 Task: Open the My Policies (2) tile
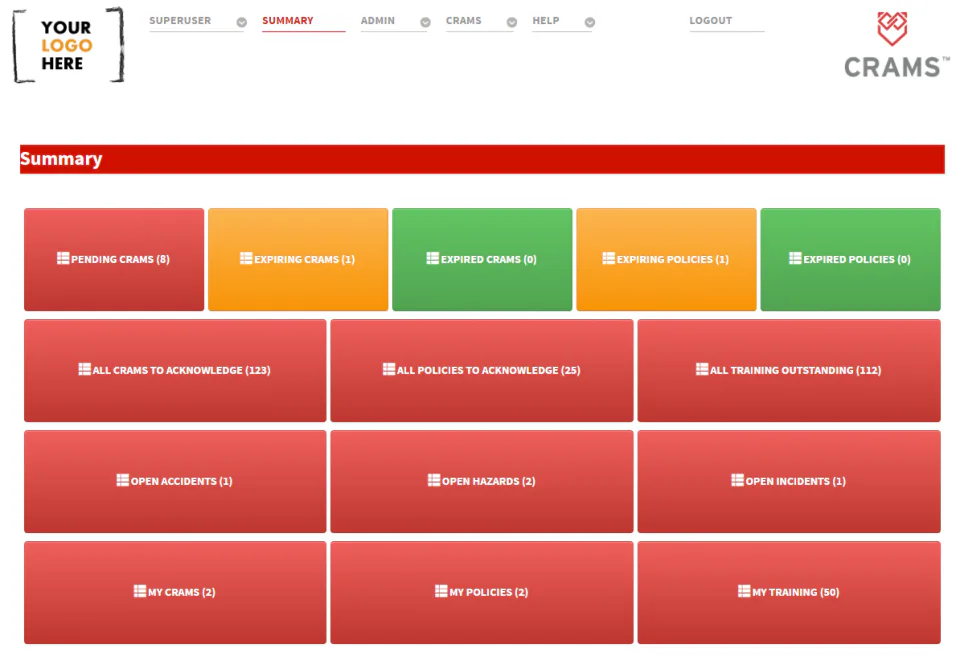[482, 592]
